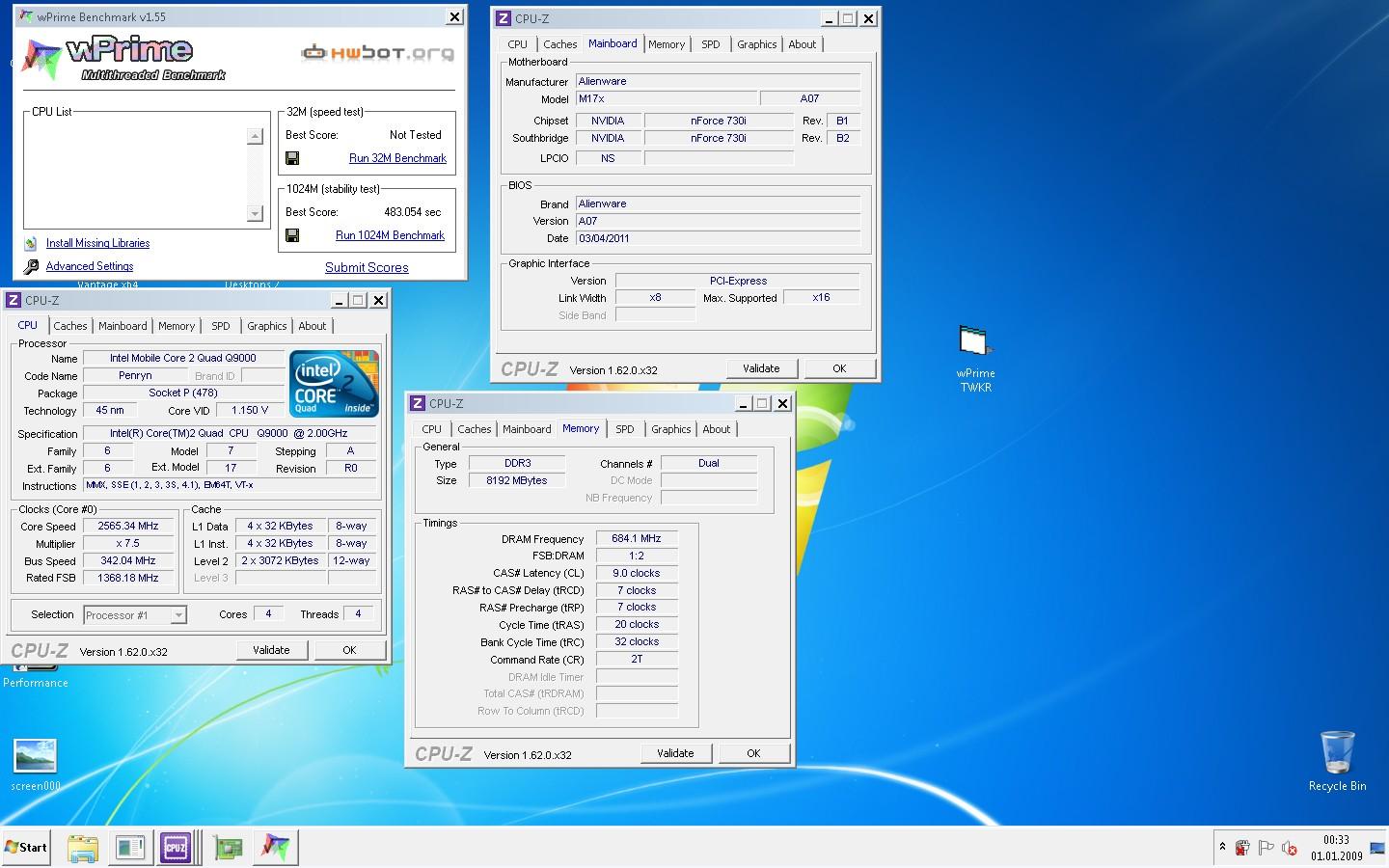Click the Install Missing Libraries icon
The height and width of the screenshot is (868, 1389).
(x=31, y=243)
